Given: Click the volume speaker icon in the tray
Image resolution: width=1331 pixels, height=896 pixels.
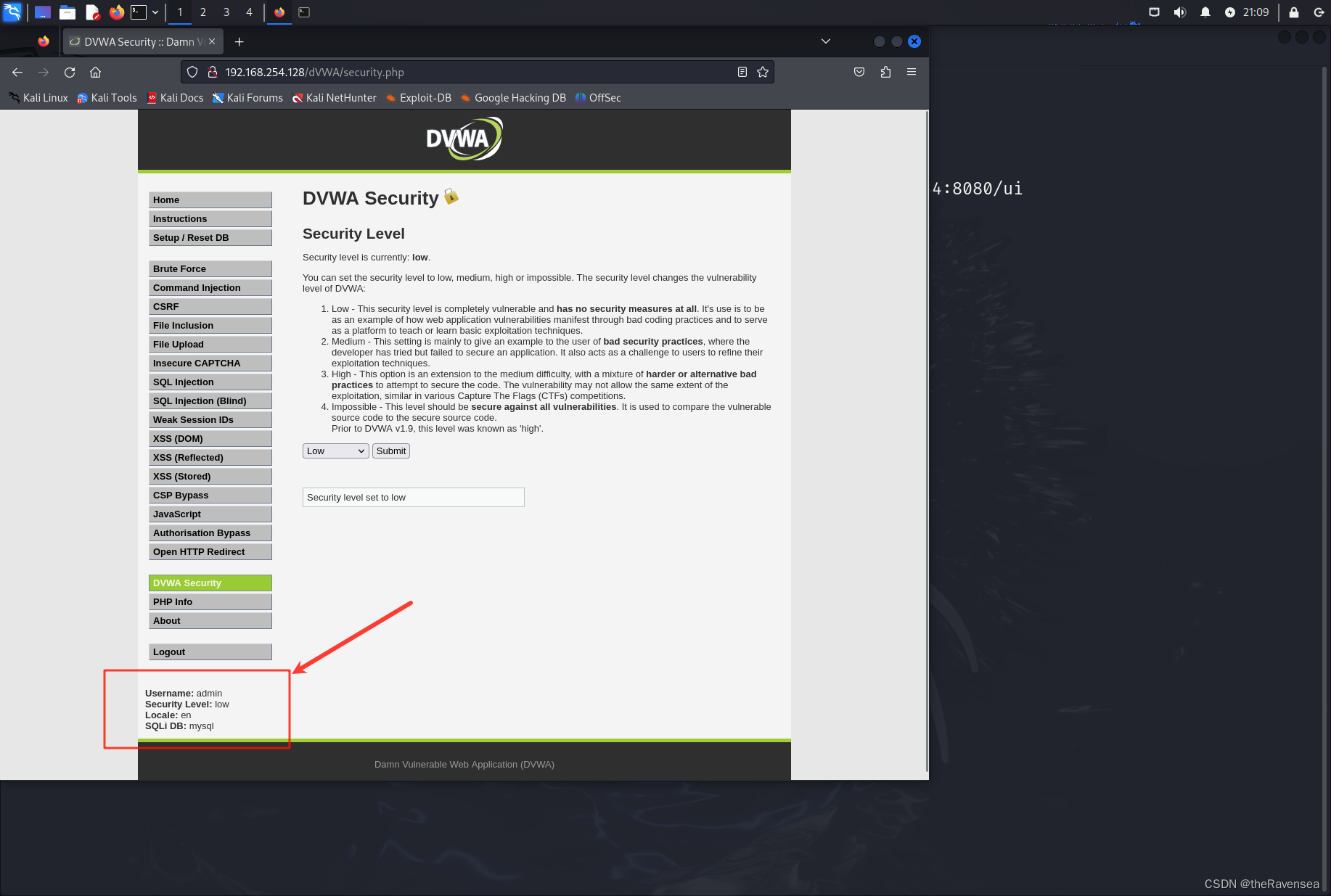Looking at the screenshot, I should (x=1180, y=12).
